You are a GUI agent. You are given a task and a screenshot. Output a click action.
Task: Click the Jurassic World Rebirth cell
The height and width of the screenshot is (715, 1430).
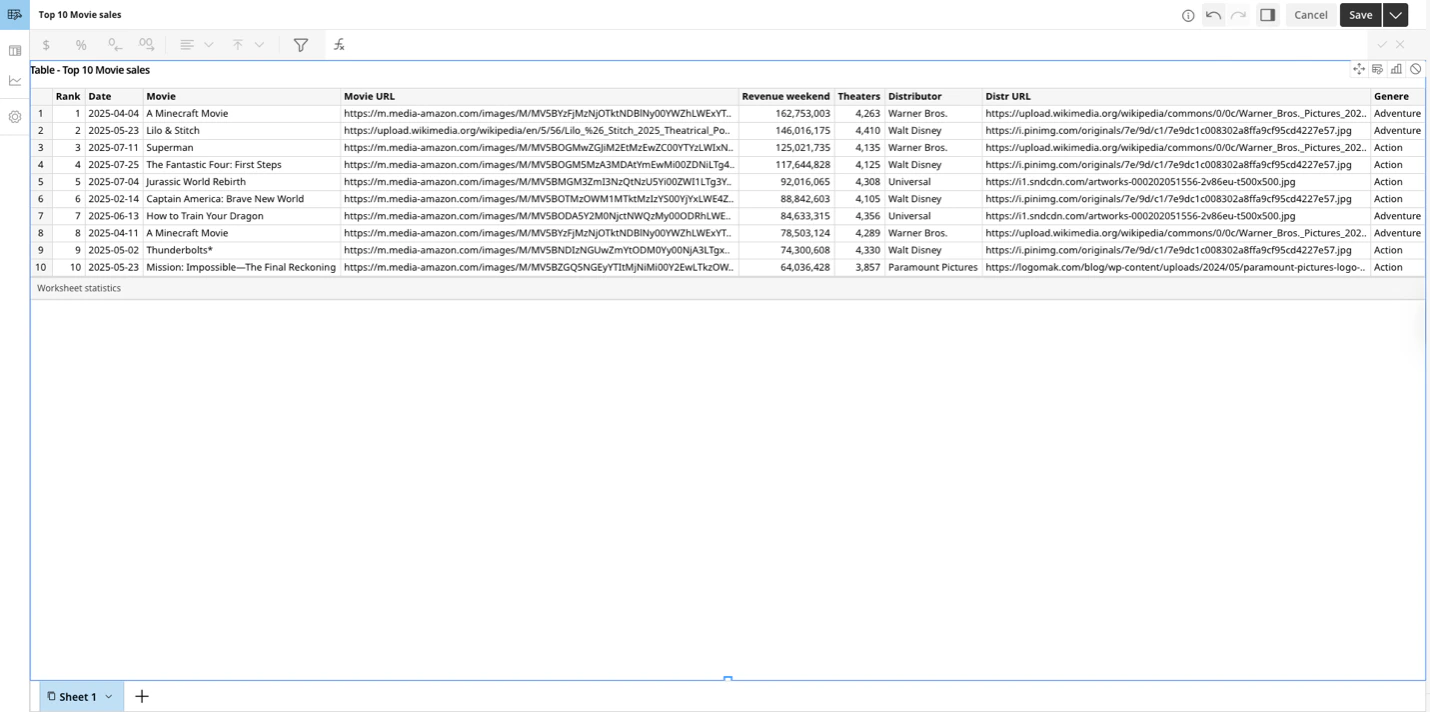(242, 182)
